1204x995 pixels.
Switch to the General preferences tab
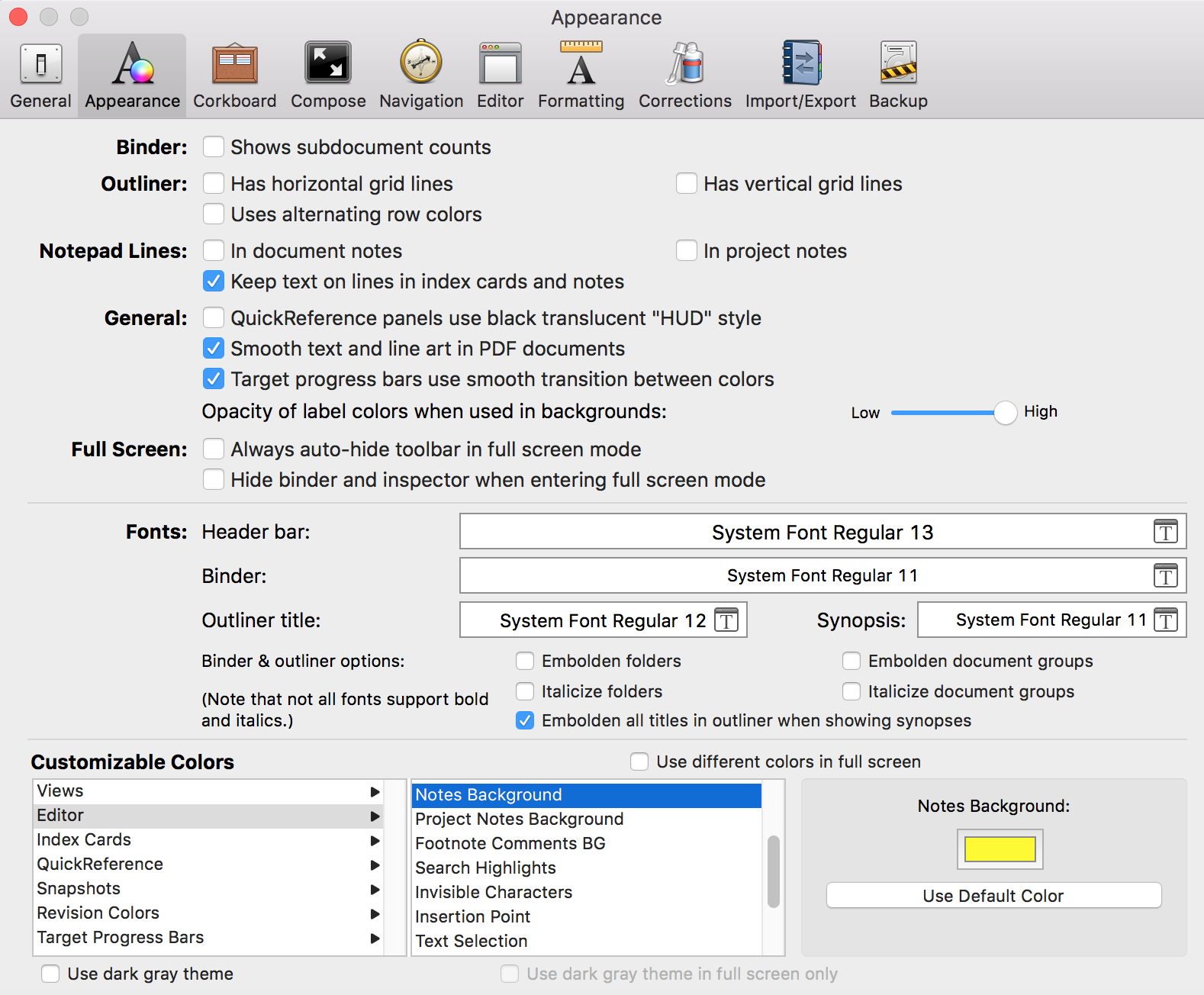[x=40, y=76]
